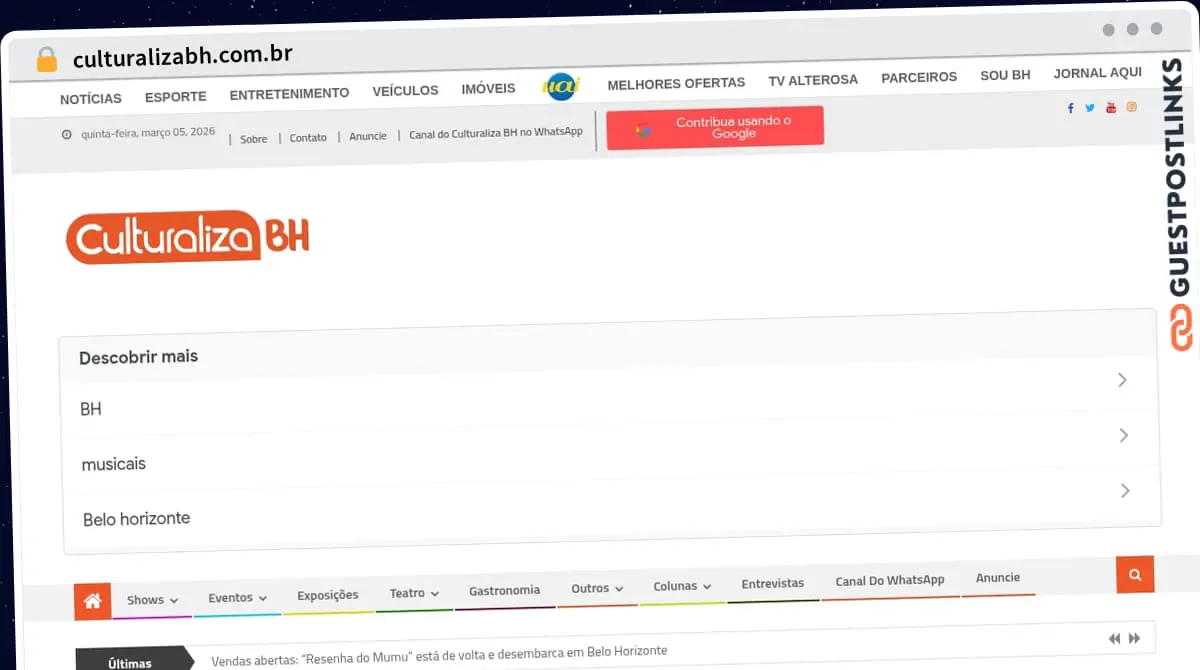Click the Descobrir mais heading

(138, 357)
